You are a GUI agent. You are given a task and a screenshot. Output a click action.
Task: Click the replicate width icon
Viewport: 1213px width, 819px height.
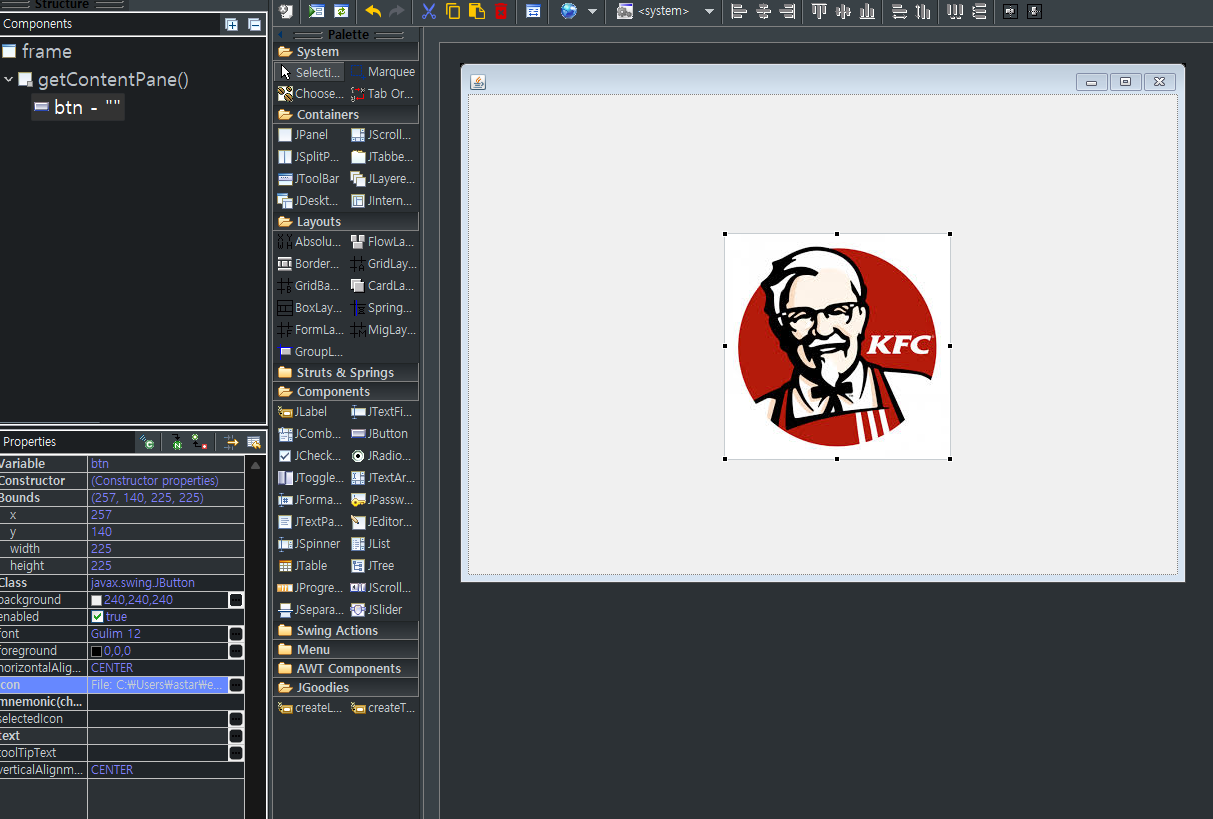(899, 11)
